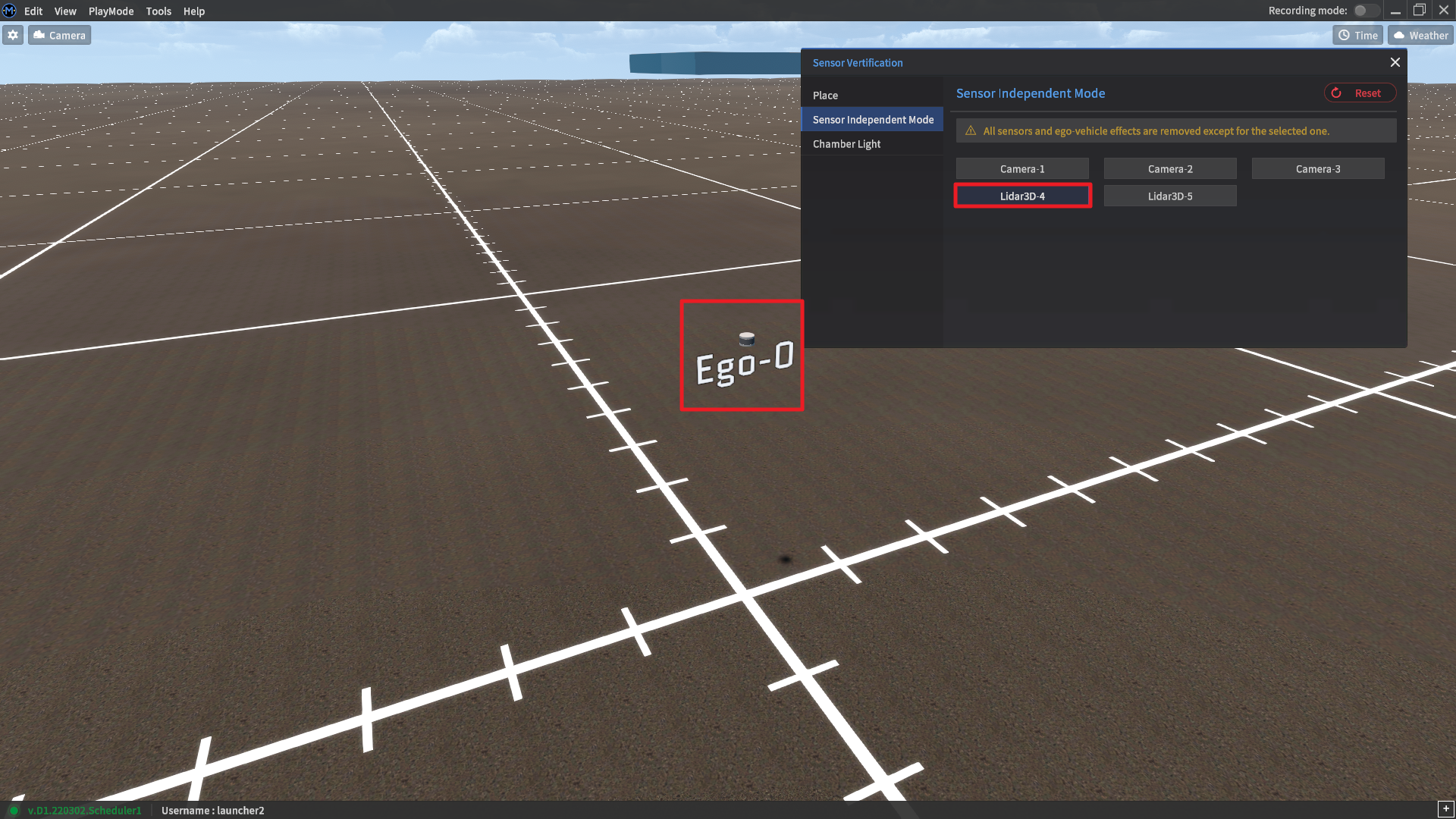Click the Ego-0 vehicle label
Viewport: 1456px width, 819px height.
(744, 366)
